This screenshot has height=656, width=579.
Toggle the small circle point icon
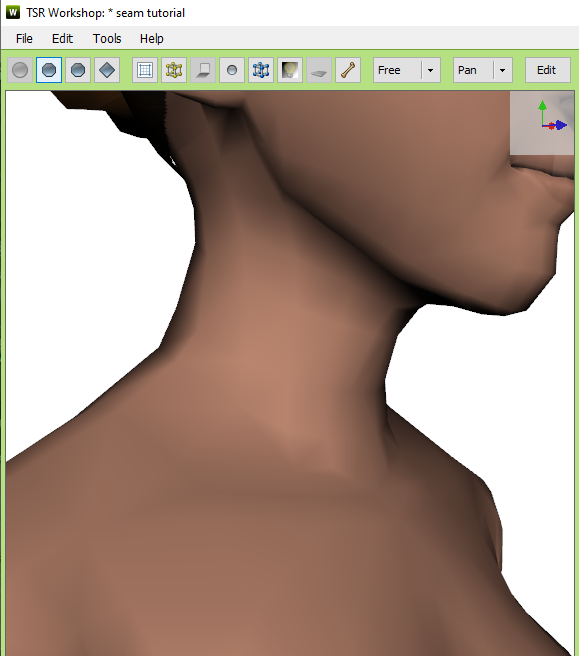pos(232,70)
